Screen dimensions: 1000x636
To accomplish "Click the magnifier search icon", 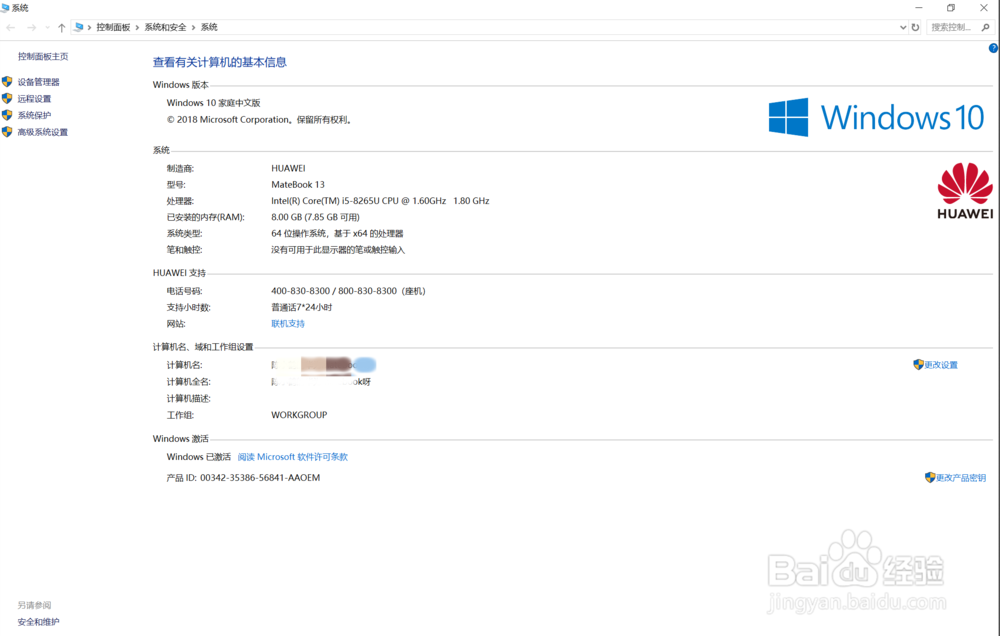I will tap(985, 27).
